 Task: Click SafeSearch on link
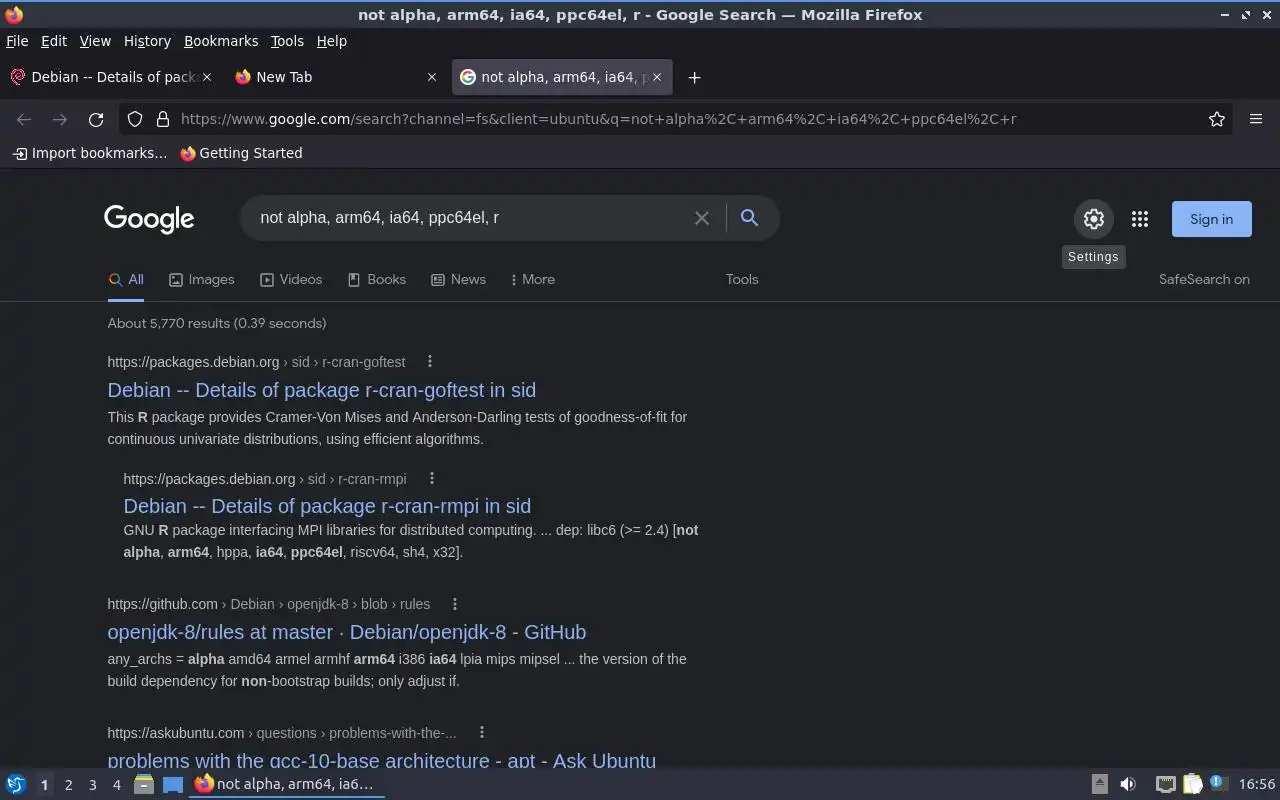[x=1204, y=280]
